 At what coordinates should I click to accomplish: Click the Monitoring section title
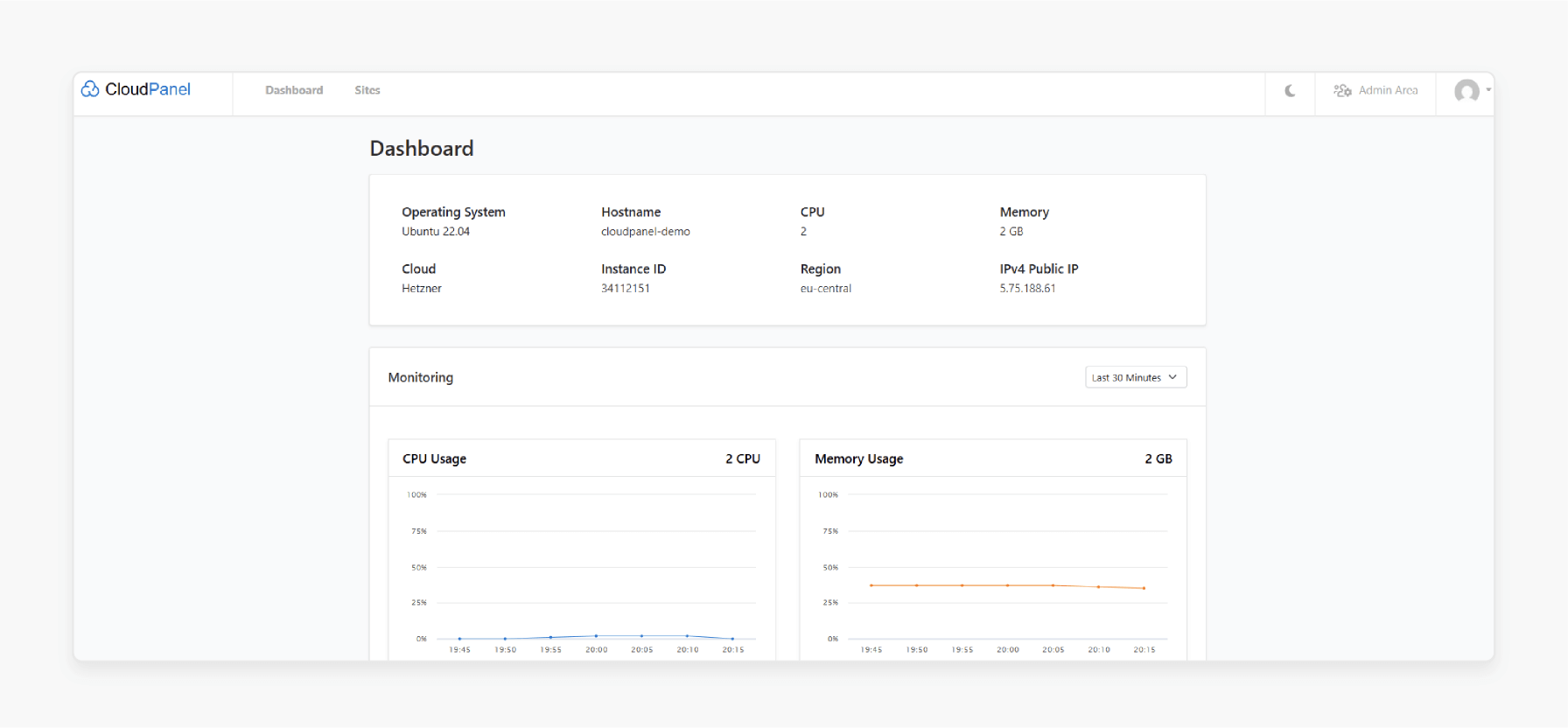coord(421,378)
